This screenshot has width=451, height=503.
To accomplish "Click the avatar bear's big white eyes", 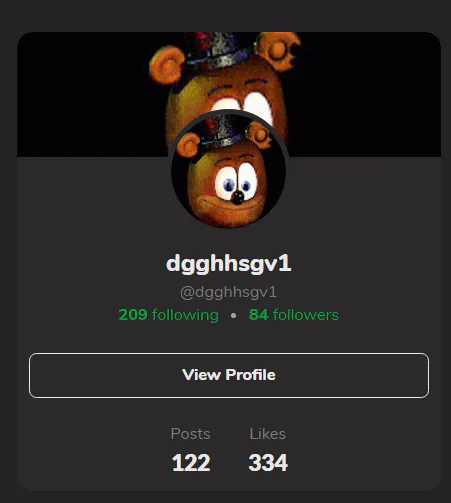I will click(236, 182).
